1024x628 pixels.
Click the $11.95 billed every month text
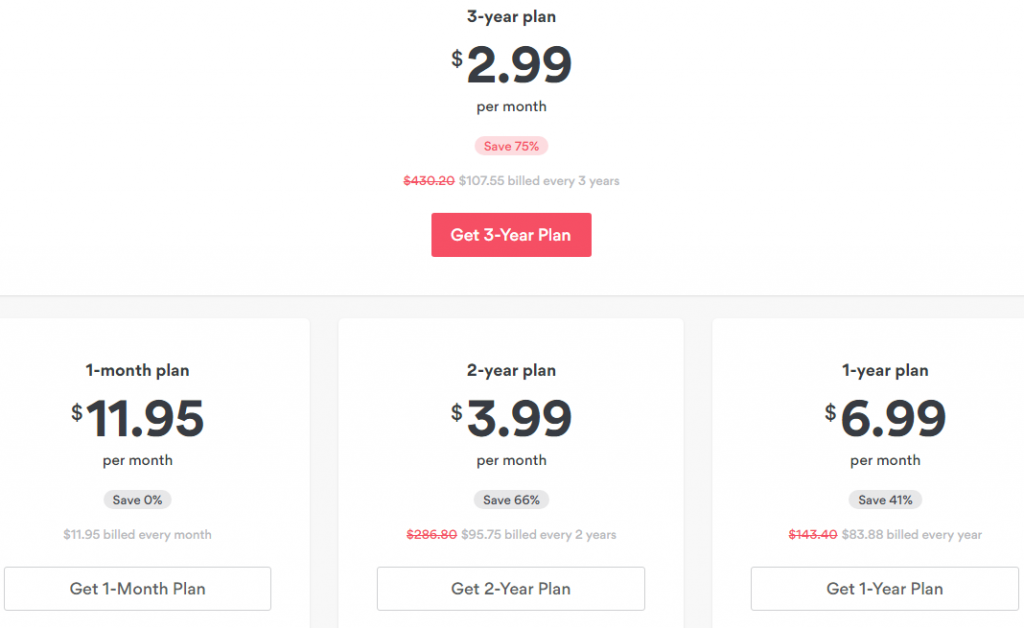coord(137,535)
